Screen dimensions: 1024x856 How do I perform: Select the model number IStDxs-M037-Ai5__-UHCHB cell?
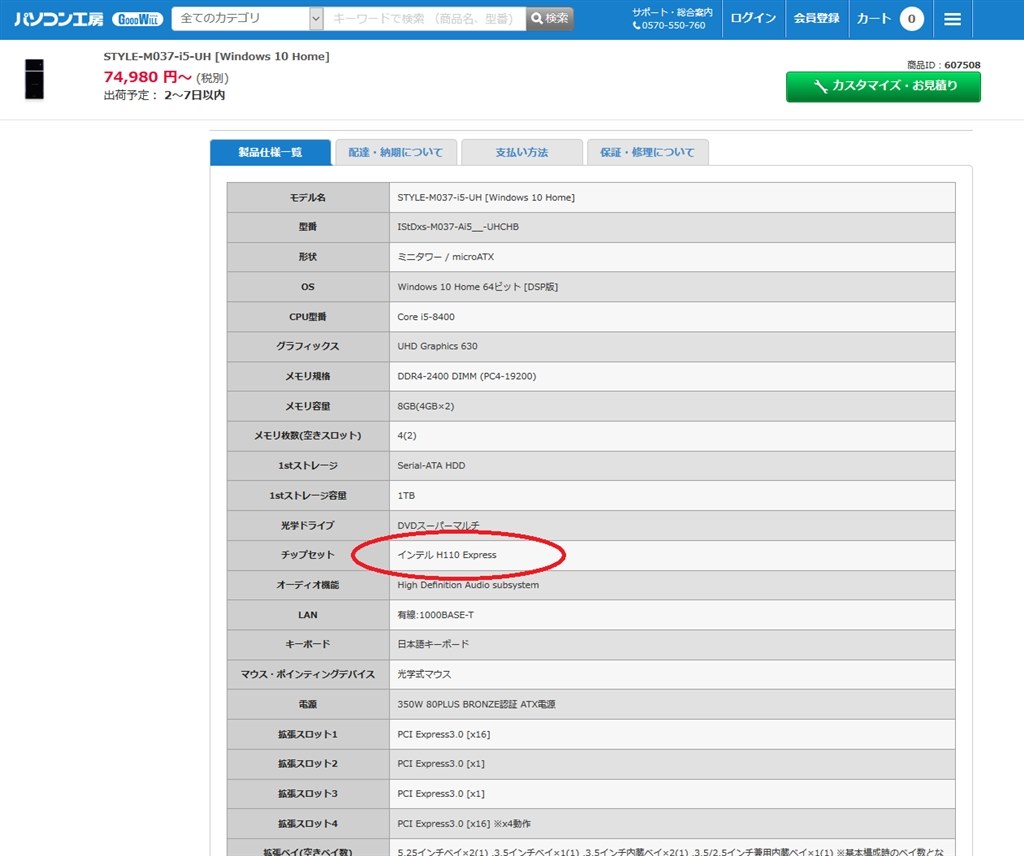672,227
